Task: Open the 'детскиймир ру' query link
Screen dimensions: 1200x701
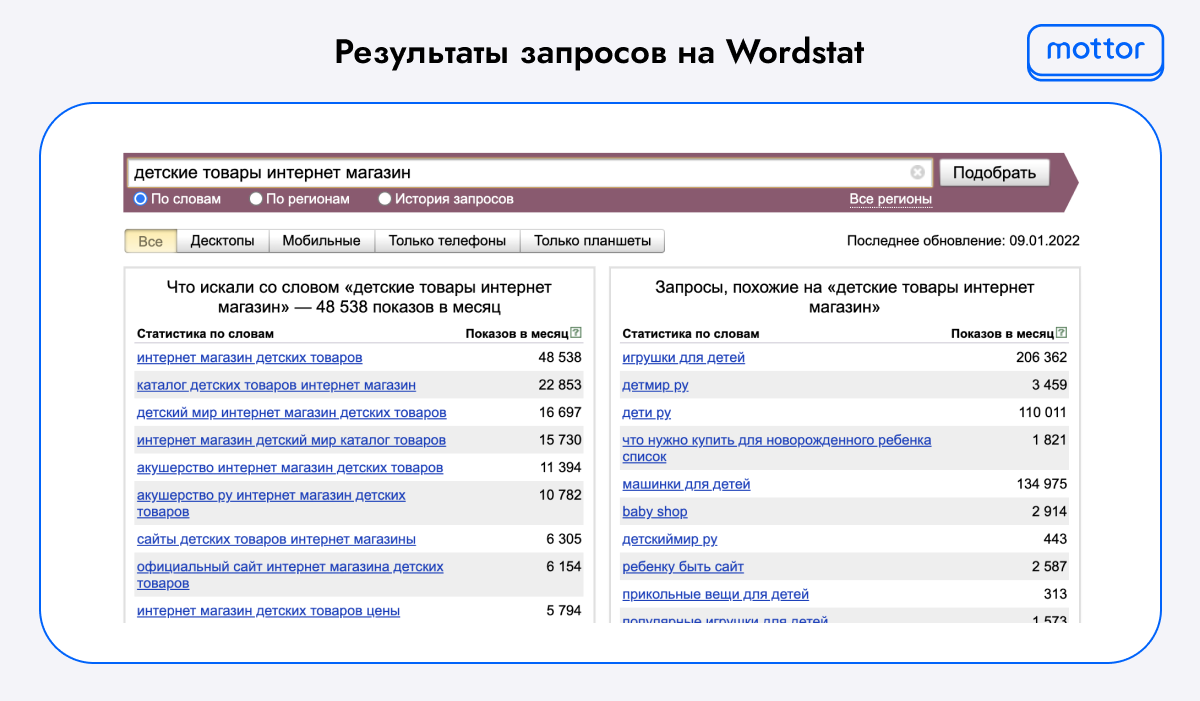Action: 670,539
